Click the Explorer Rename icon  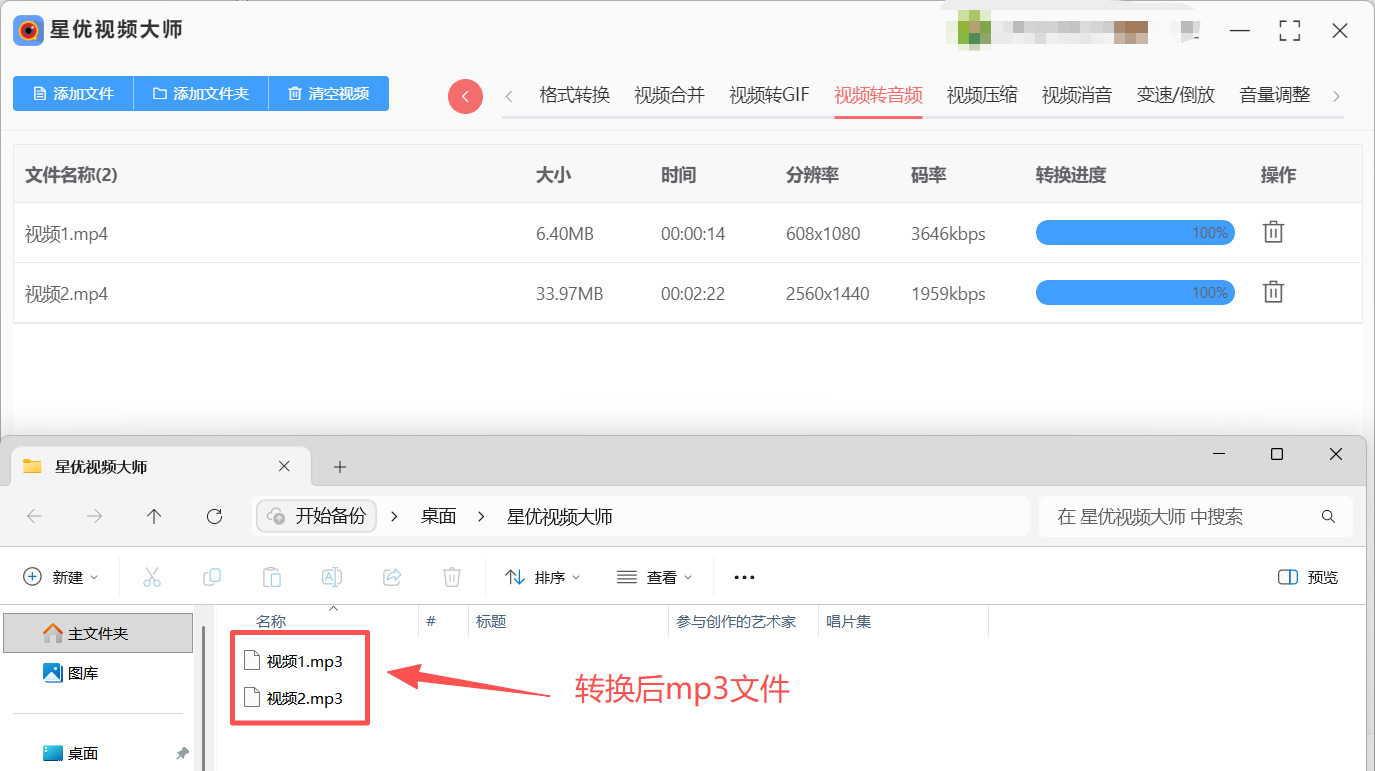point(332,577)
